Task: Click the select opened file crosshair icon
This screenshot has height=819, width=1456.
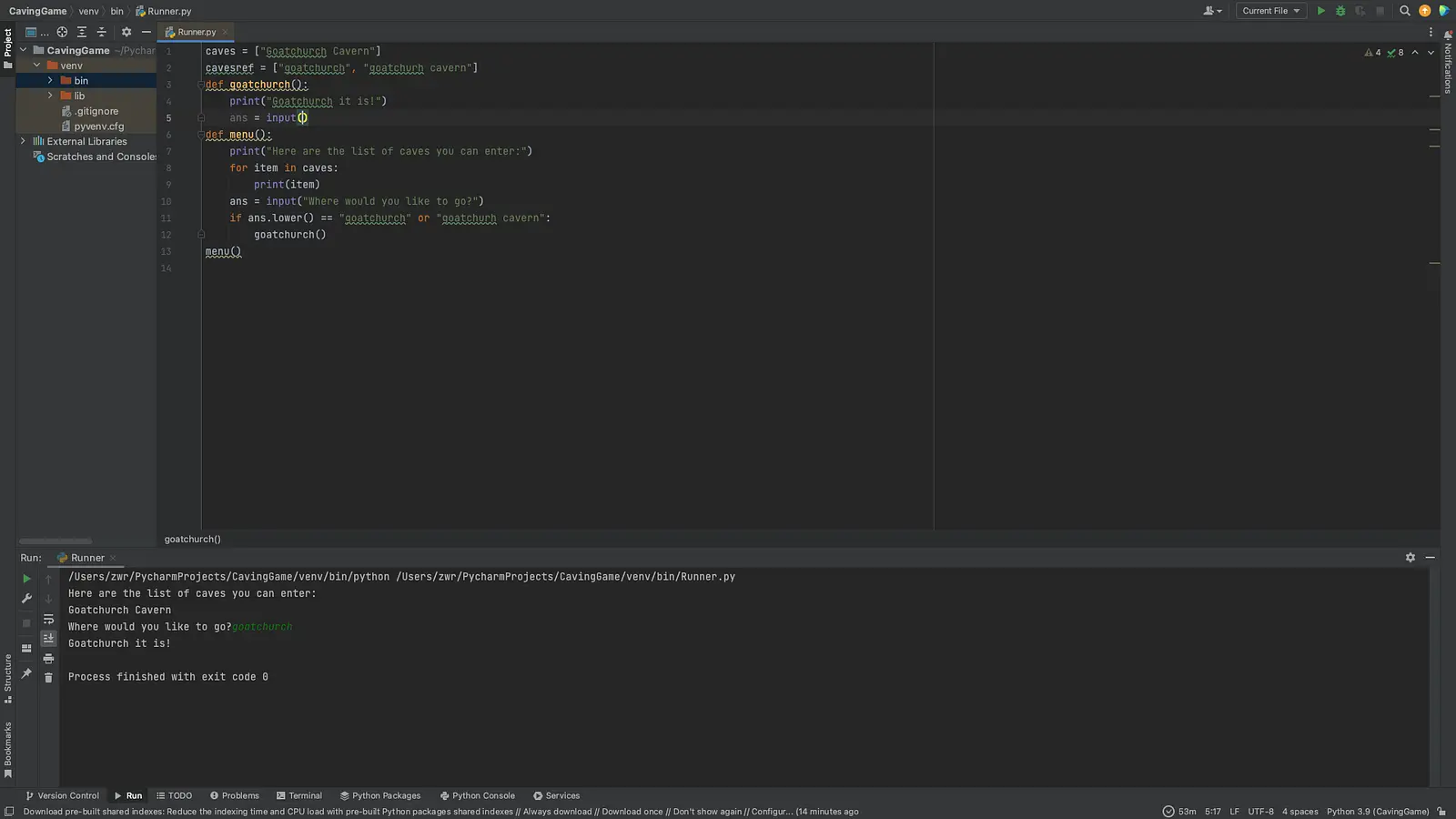Action: click(62, 32)
